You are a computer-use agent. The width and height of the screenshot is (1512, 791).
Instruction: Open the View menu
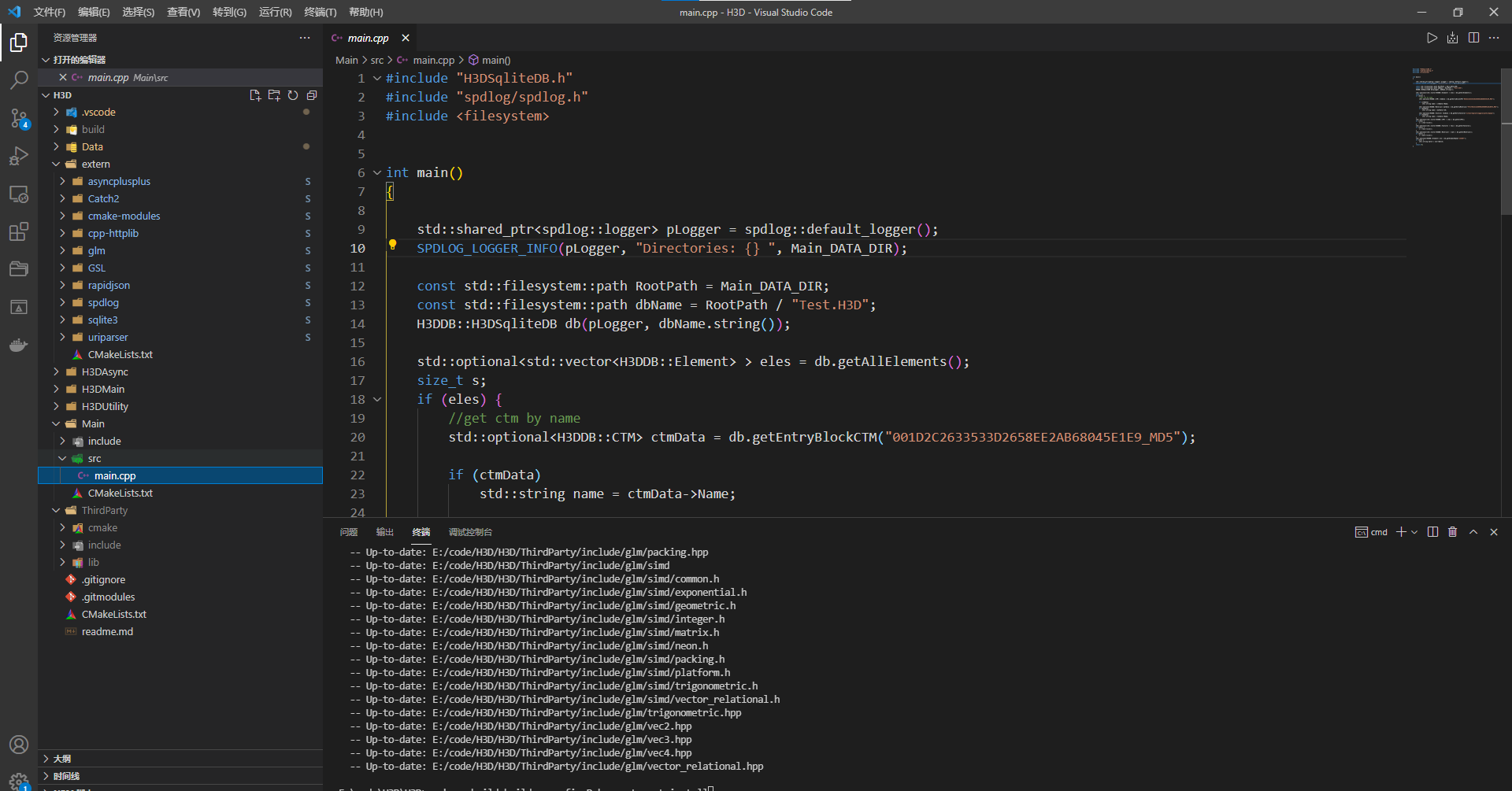(x=183, y=12)
